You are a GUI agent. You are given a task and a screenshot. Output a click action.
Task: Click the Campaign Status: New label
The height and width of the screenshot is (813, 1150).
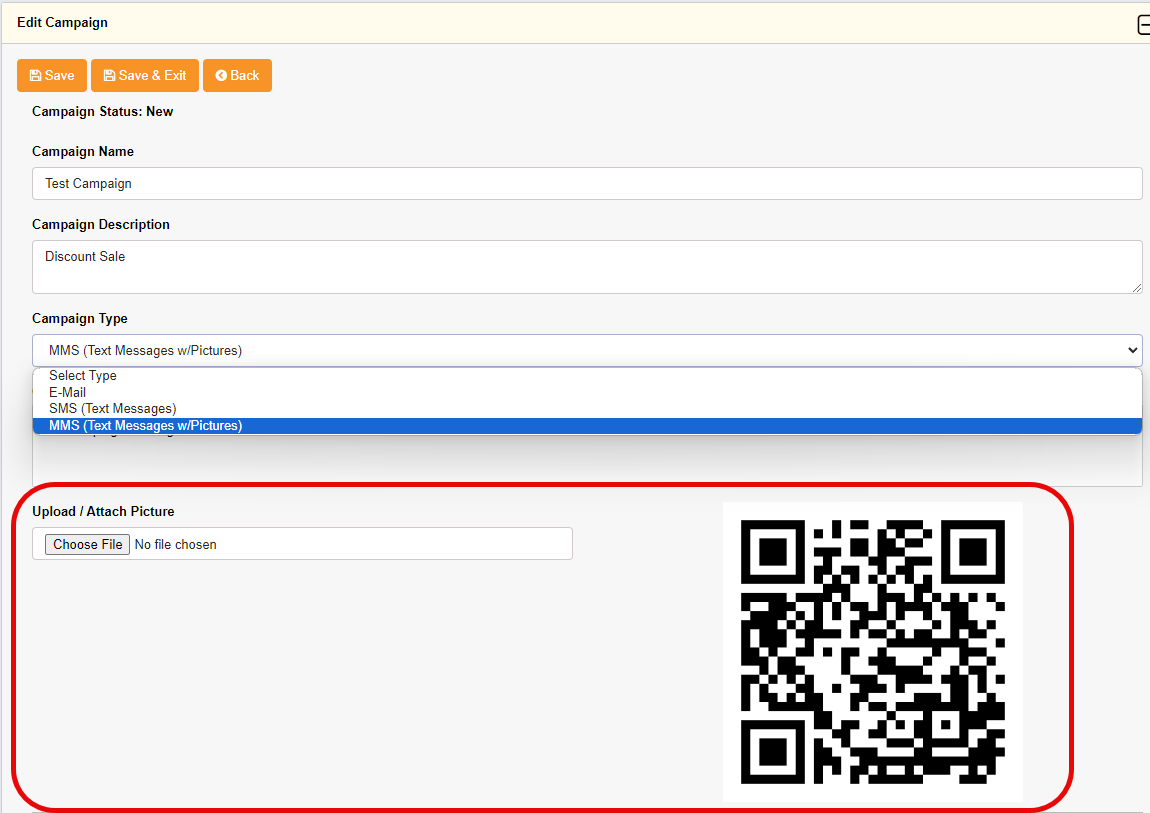coord(102,111)
